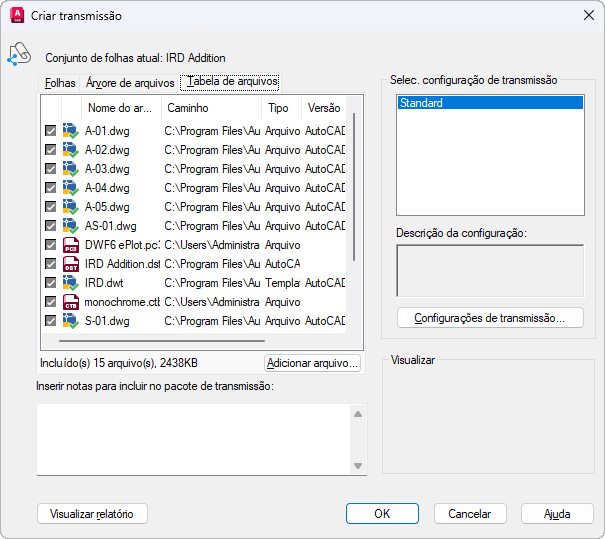This screenshot has height=539, width=605.
Task: Click the A-03.dwg drawing file icon
Action: click(x=70, y=169)
